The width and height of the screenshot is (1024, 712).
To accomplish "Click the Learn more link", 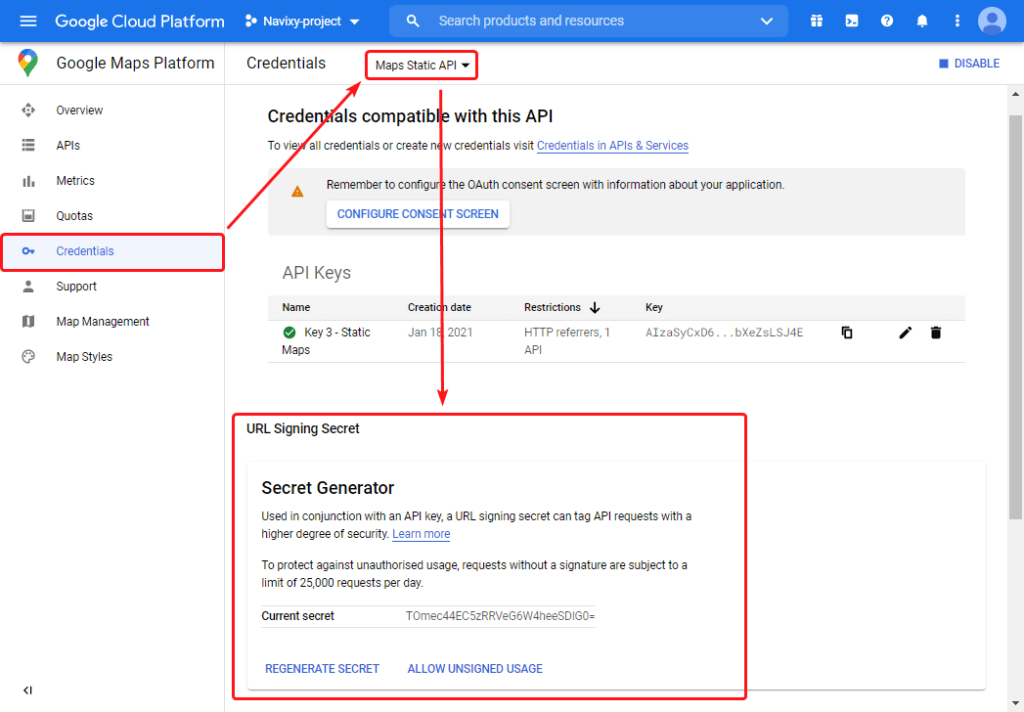I will pyautogui.click(x=421, y=534).
